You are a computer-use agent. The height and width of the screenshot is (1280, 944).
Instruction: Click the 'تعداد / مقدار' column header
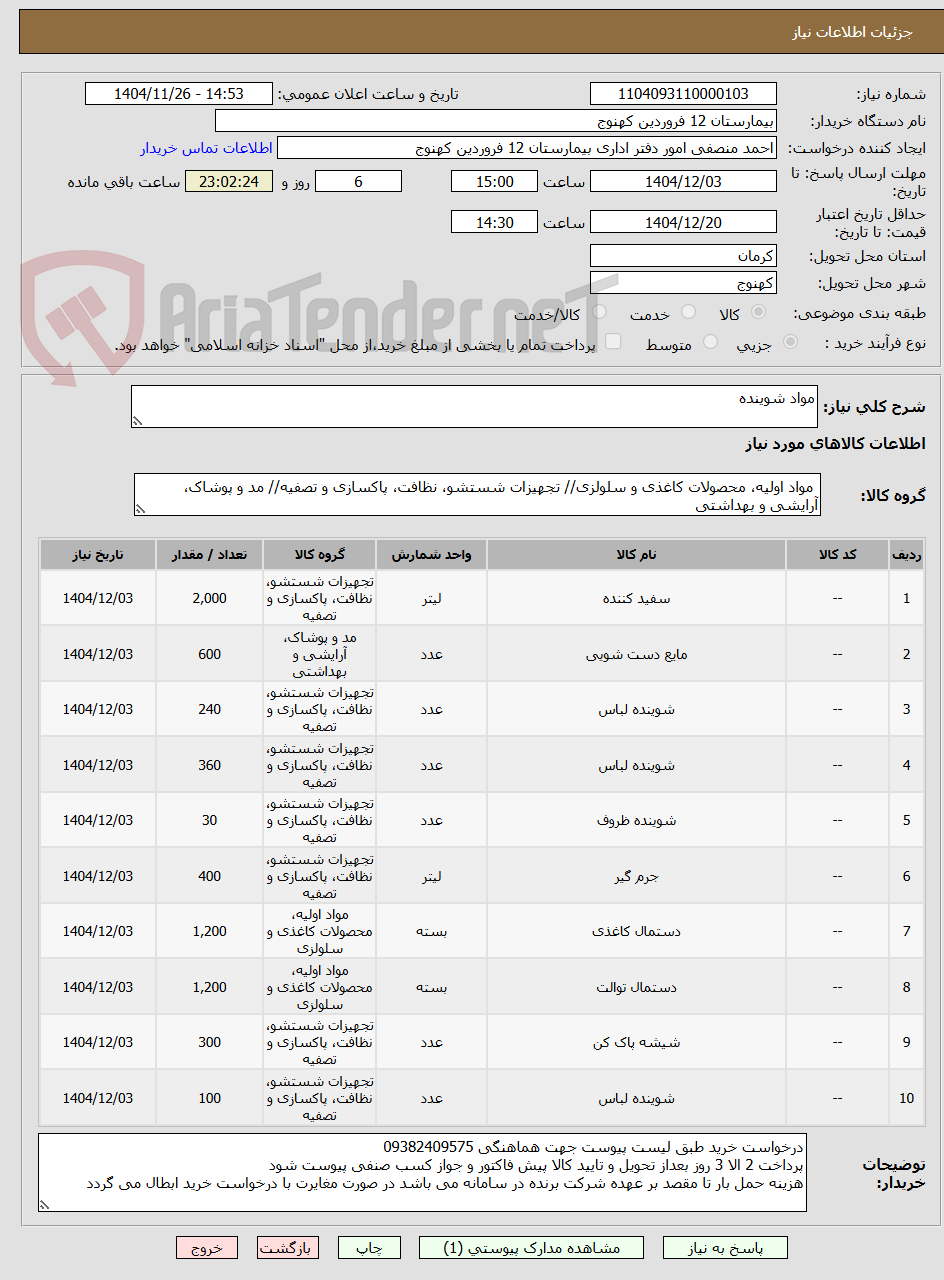(x=209, y=554)
